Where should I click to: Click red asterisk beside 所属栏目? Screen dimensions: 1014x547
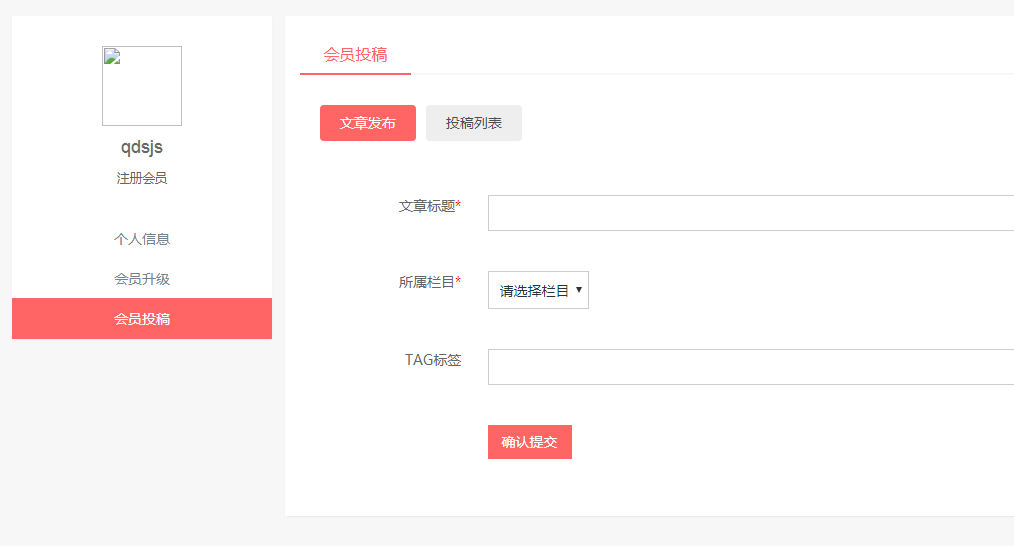[458, 280]
